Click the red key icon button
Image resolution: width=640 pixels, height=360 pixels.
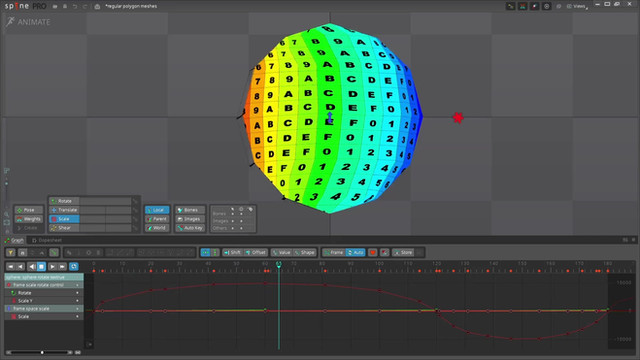pyautogui.click(x=373, y=253)
